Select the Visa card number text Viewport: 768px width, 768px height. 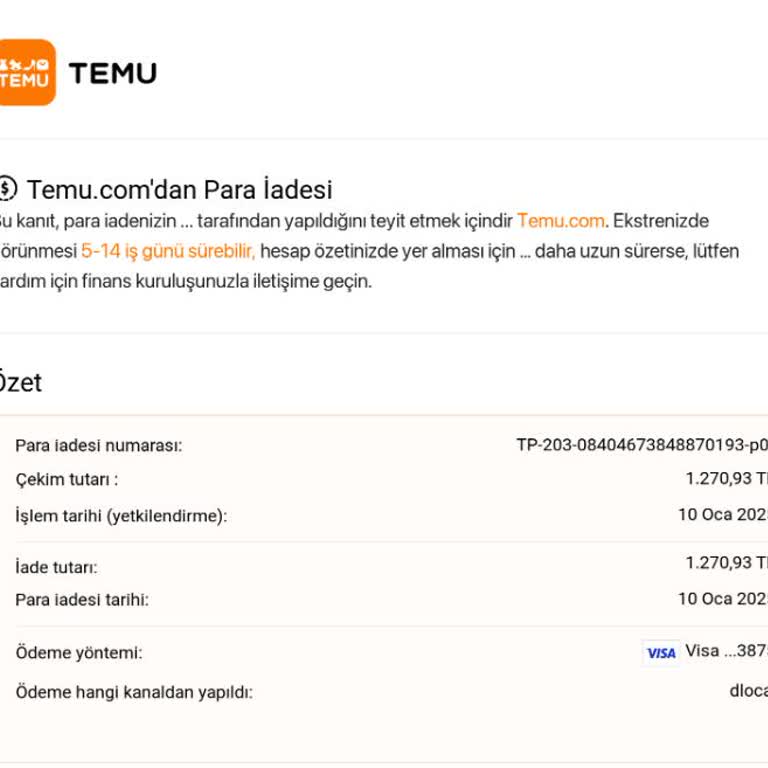point(726,651)
